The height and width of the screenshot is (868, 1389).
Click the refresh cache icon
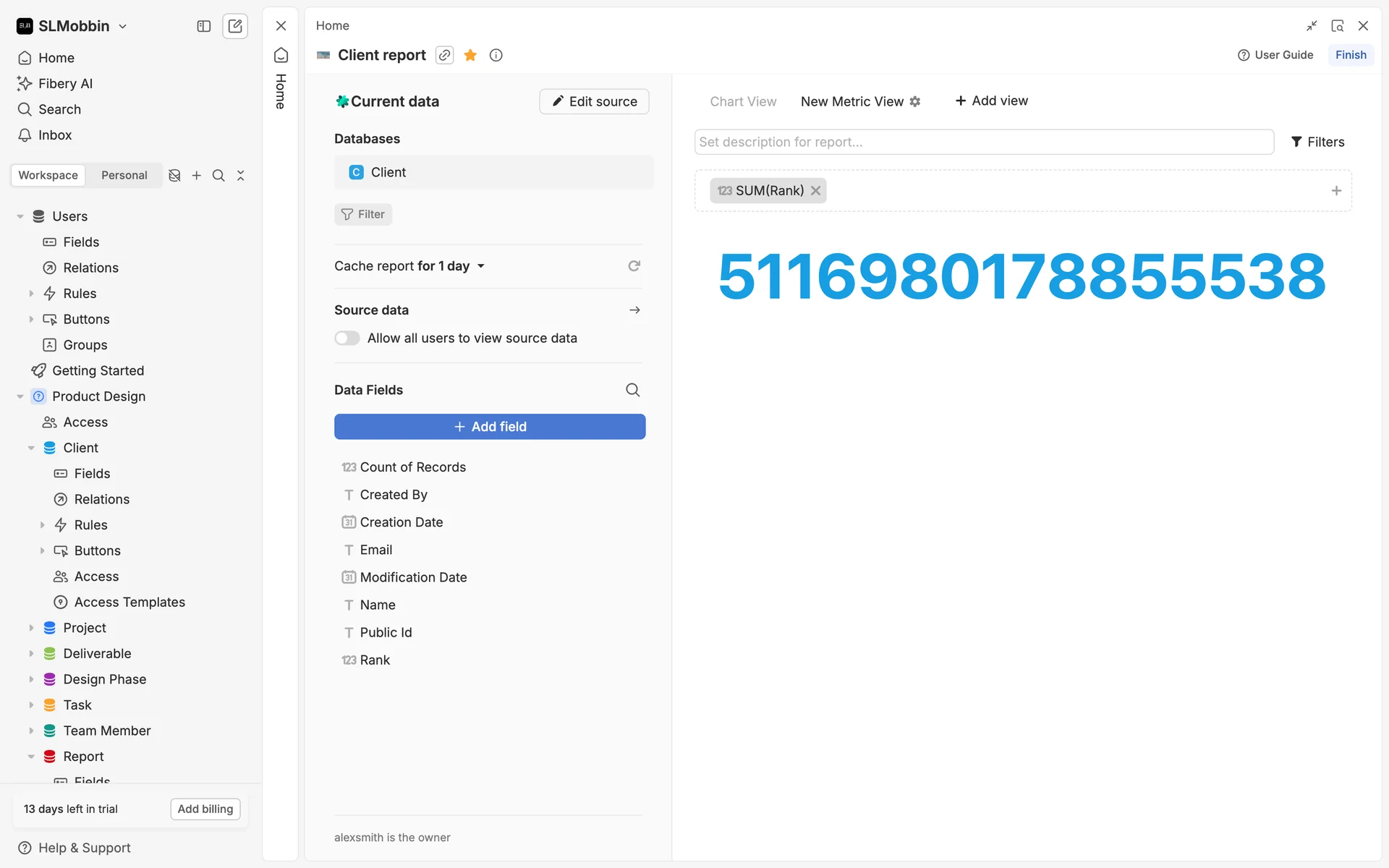coord(634,266)
